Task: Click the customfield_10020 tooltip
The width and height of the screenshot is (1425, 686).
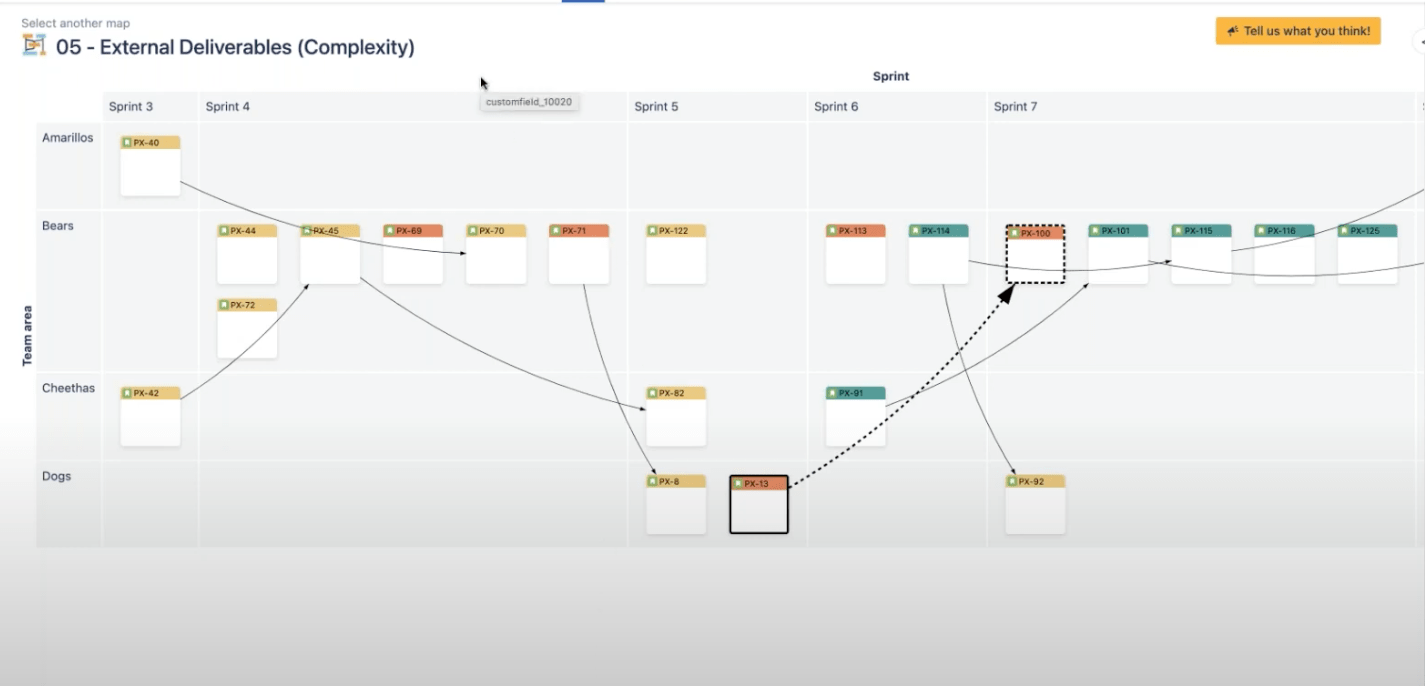Action: 529,102
